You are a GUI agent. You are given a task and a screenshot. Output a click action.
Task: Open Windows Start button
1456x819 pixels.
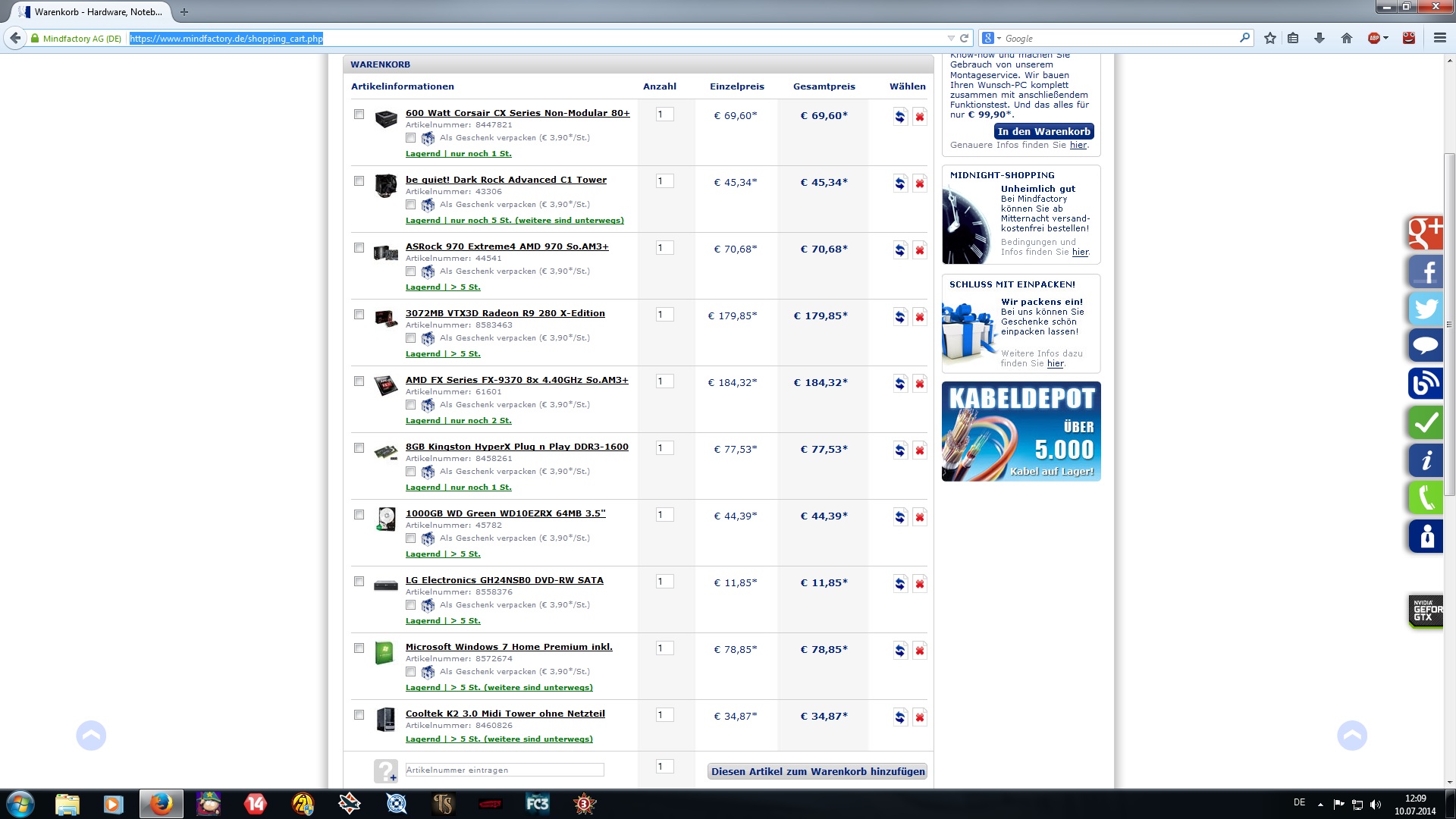20,804
